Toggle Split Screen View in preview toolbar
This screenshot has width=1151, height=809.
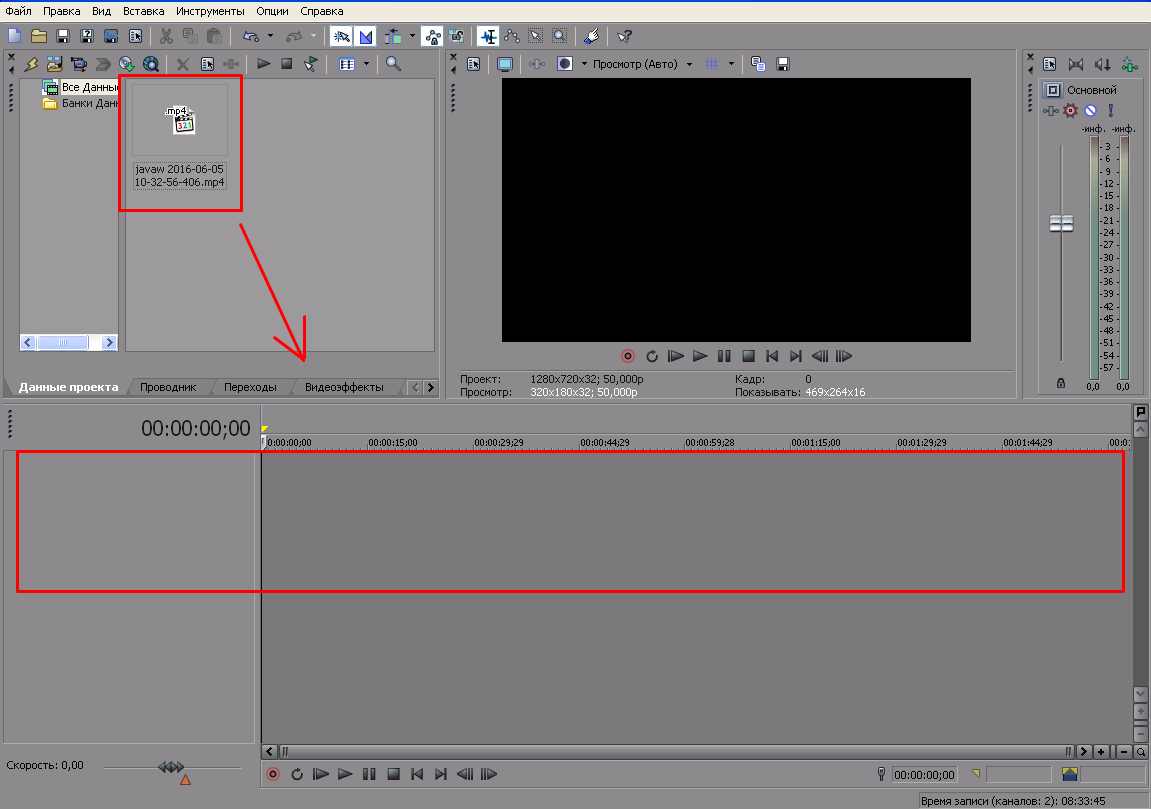564,64
